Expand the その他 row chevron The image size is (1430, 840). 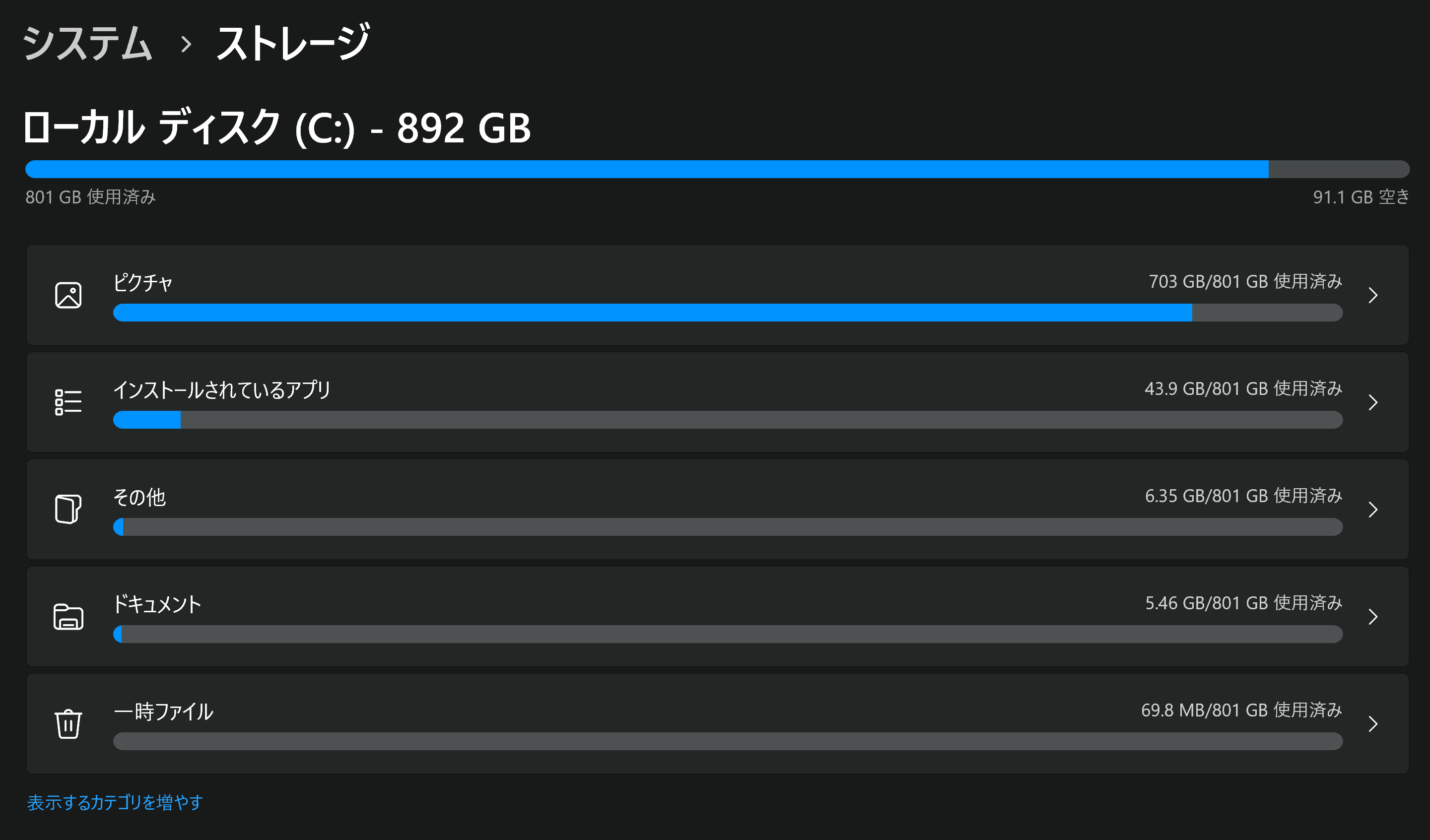(1373, 510)
